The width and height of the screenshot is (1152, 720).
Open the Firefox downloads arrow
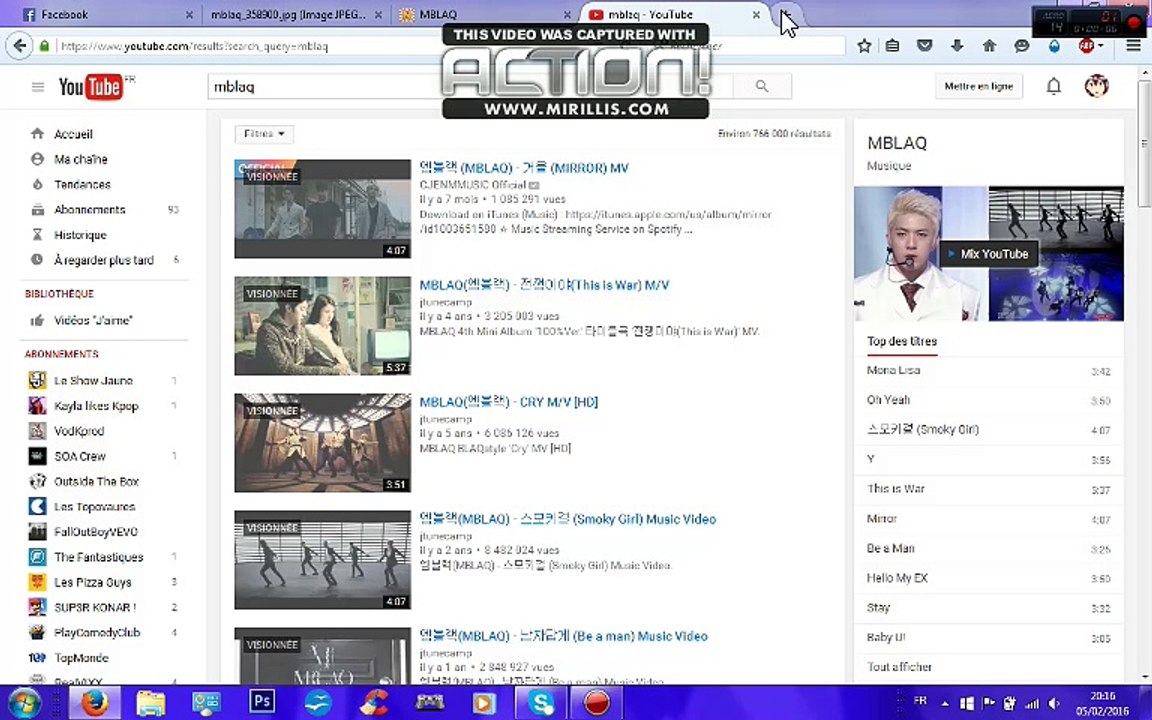coord(957,46)
